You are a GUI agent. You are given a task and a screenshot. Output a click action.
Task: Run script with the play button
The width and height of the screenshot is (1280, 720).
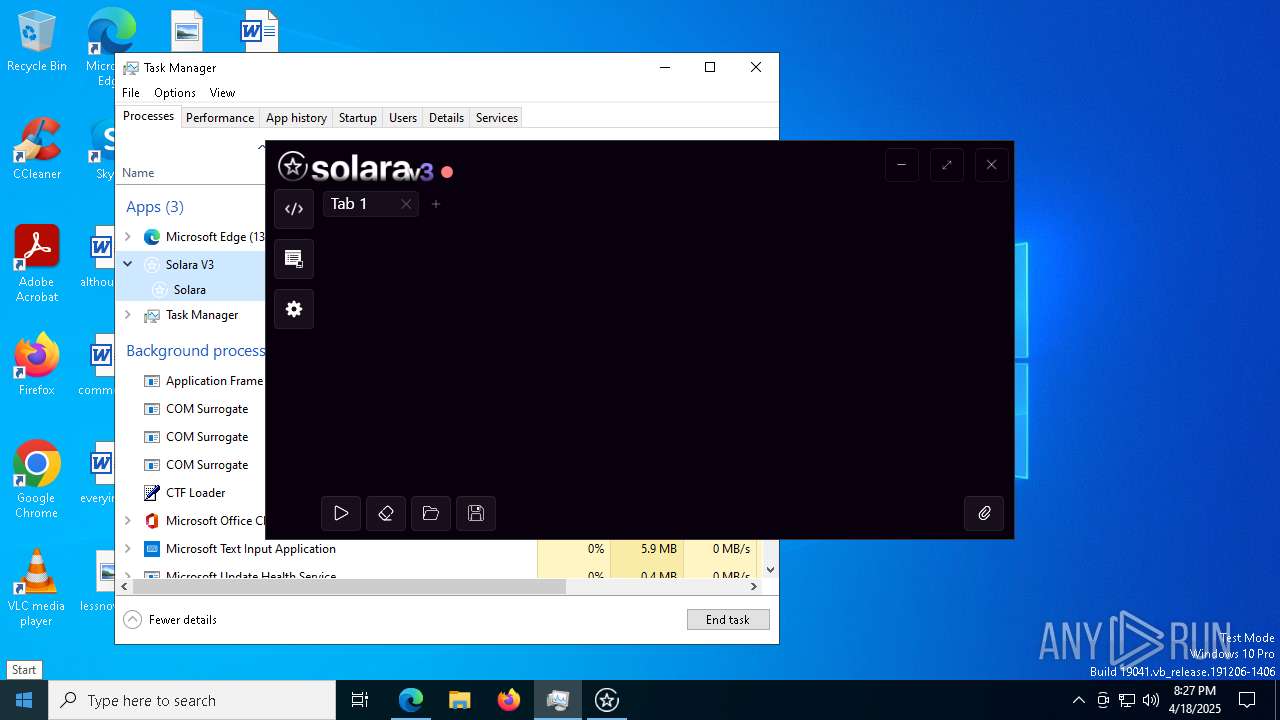(x=341, y=513)
